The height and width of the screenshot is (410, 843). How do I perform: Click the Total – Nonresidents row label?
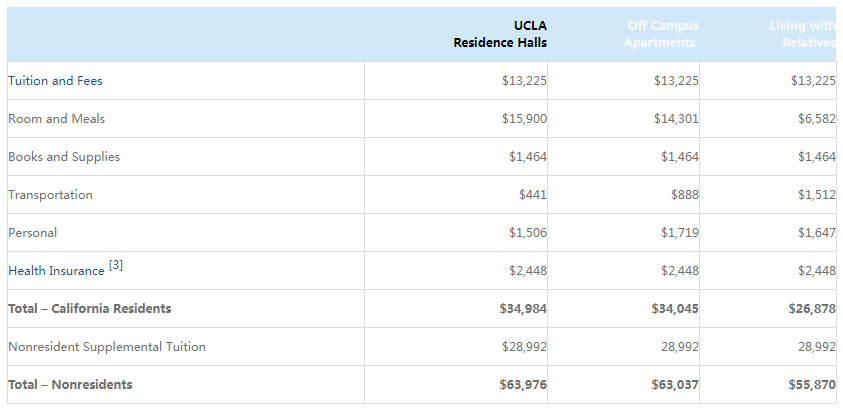70,385
